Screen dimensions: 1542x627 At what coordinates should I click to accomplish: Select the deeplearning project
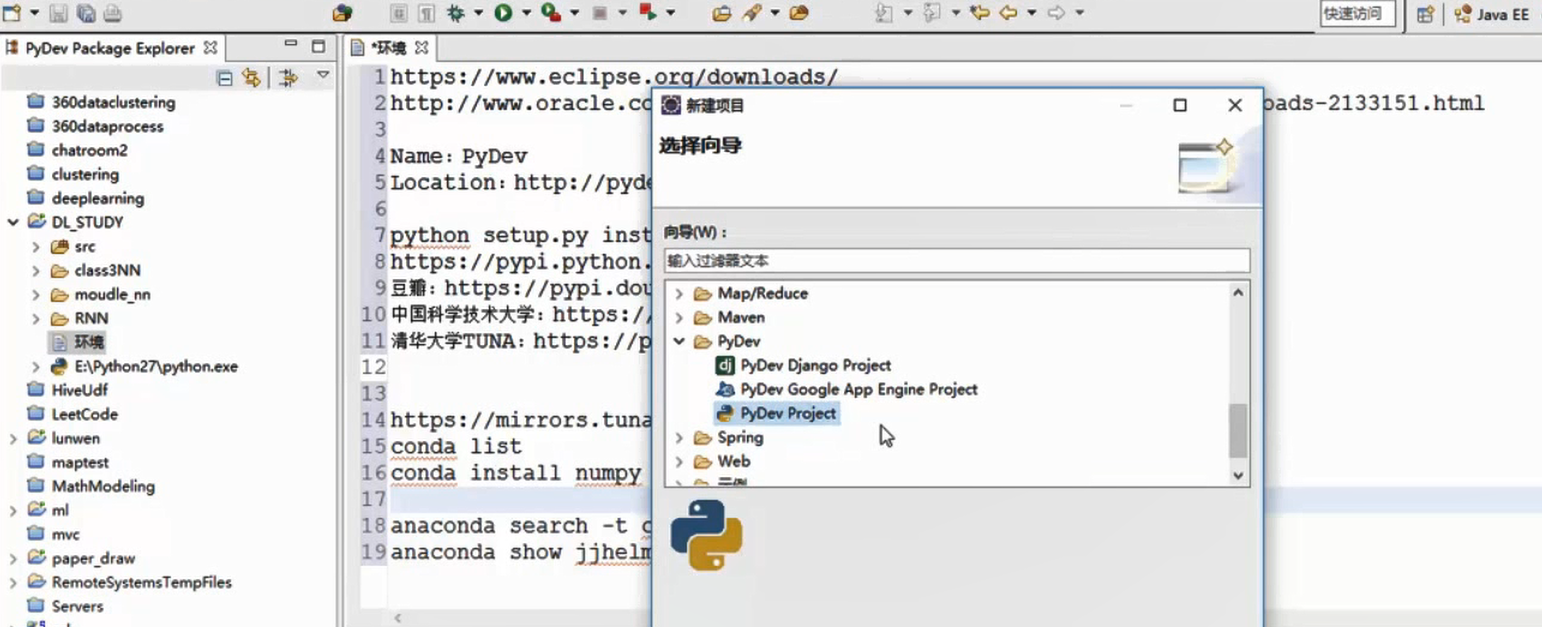(x=85, y=198)
